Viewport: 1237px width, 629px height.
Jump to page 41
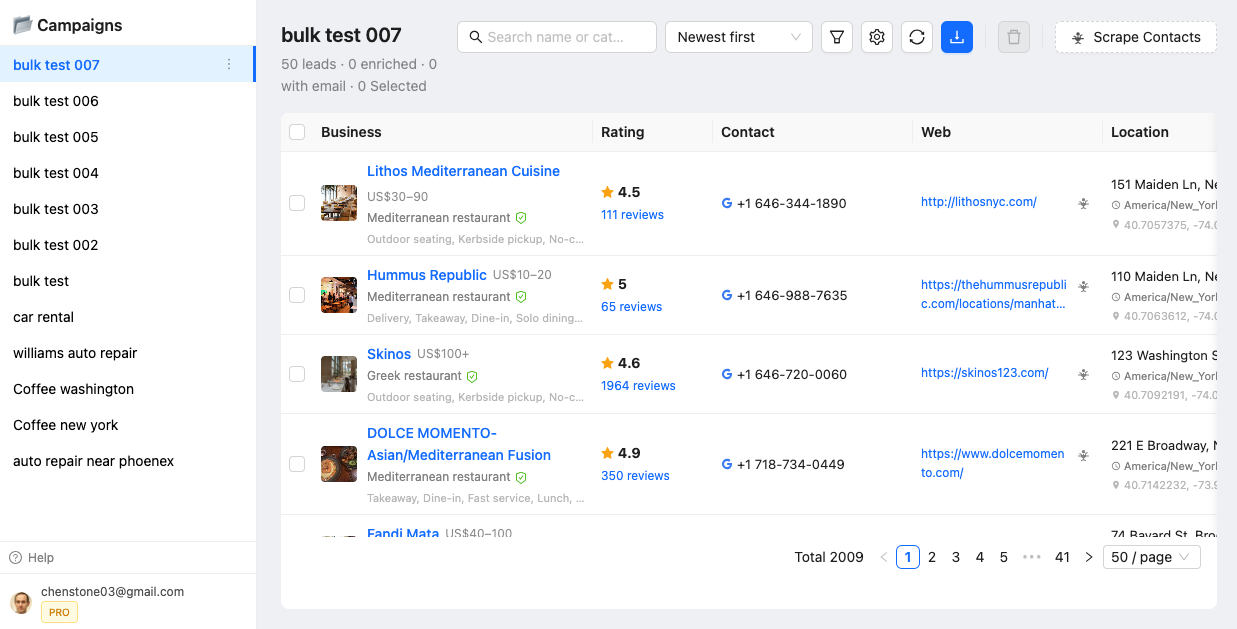coord(1062,557)
